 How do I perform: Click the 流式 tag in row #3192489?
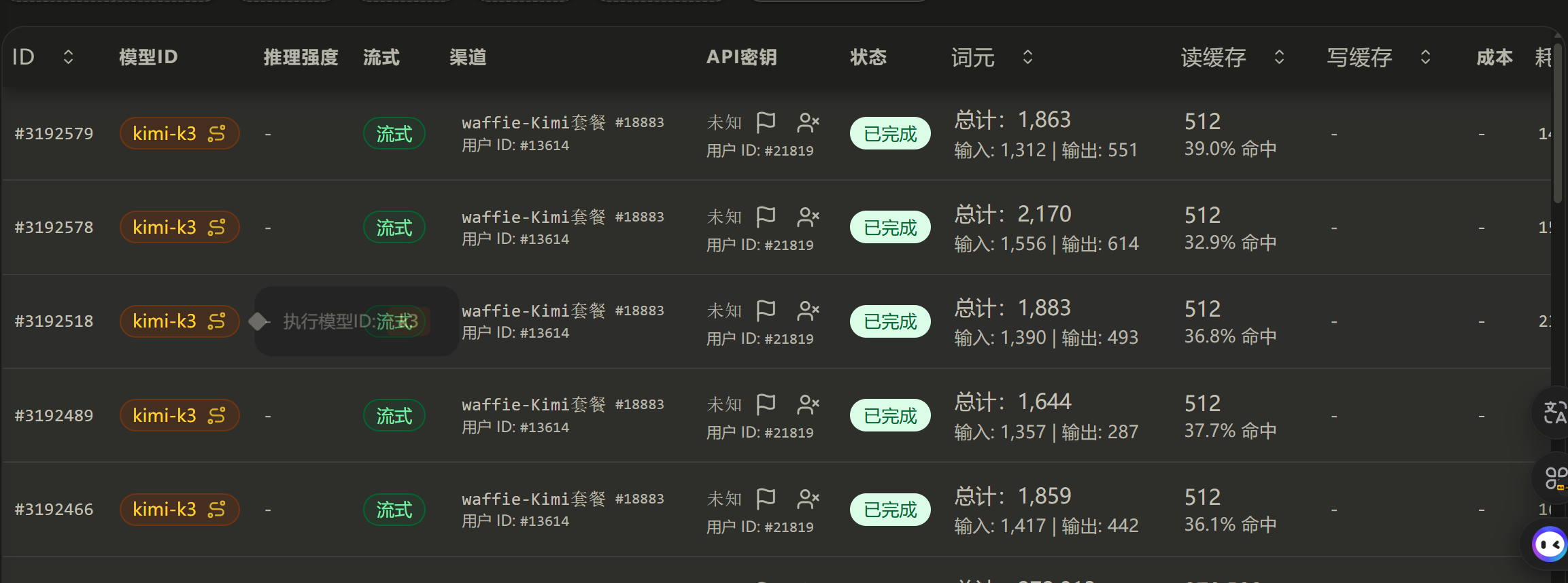coord(394,416)
